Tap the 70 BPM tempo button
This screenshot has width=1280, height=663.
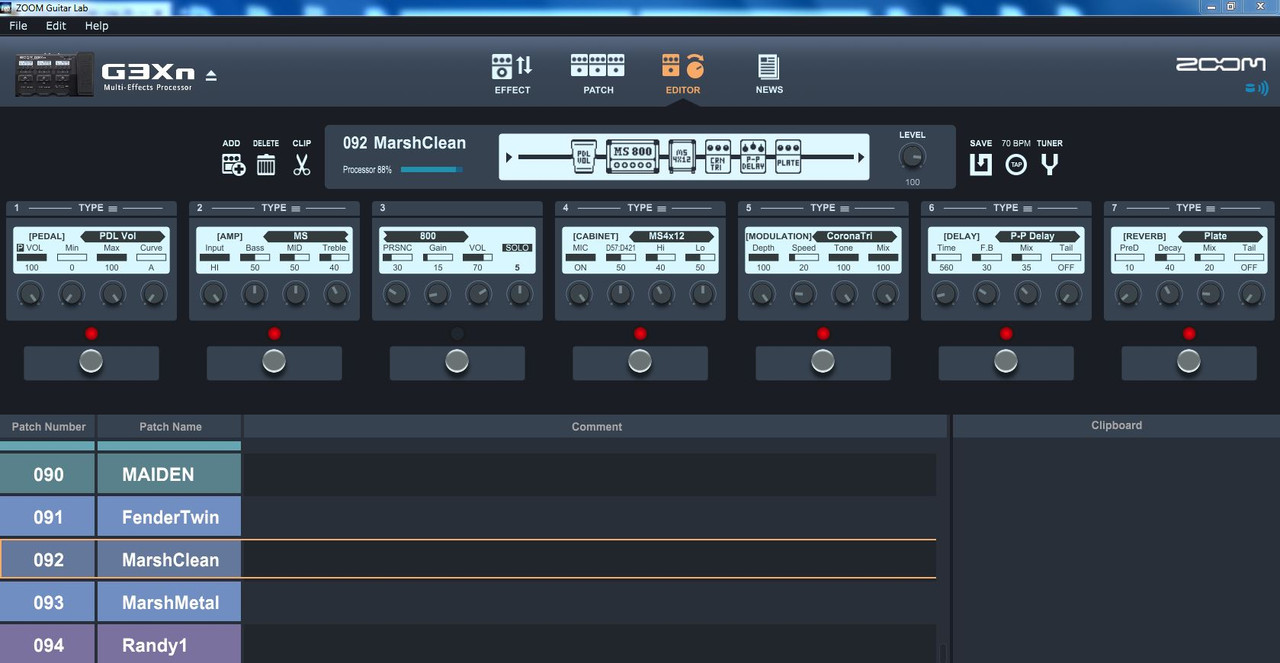[x=1016, y=164]
